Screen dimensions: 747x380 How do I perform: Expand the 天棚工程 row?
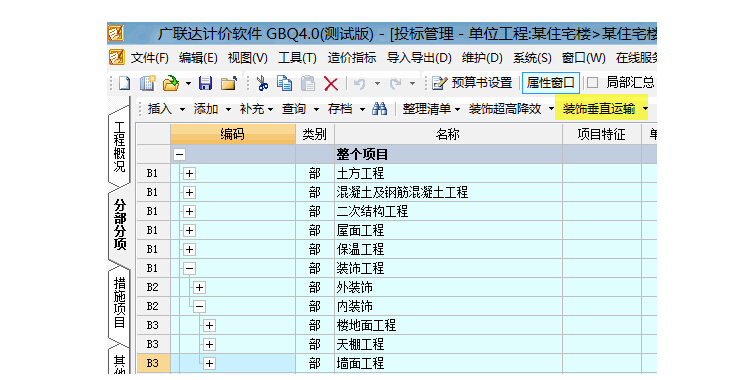click(209, 344)
